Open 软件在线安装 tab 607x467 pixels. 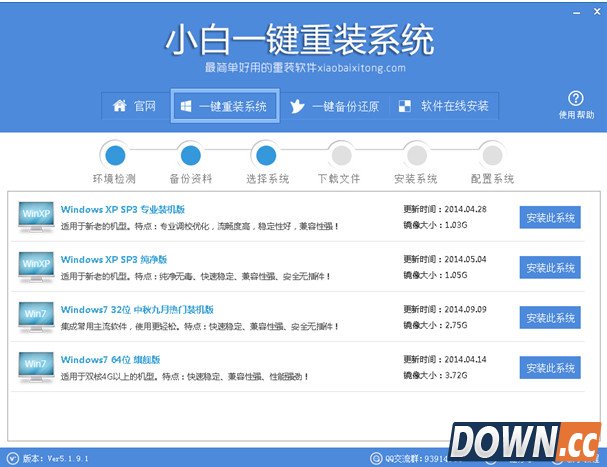[444, 106]
